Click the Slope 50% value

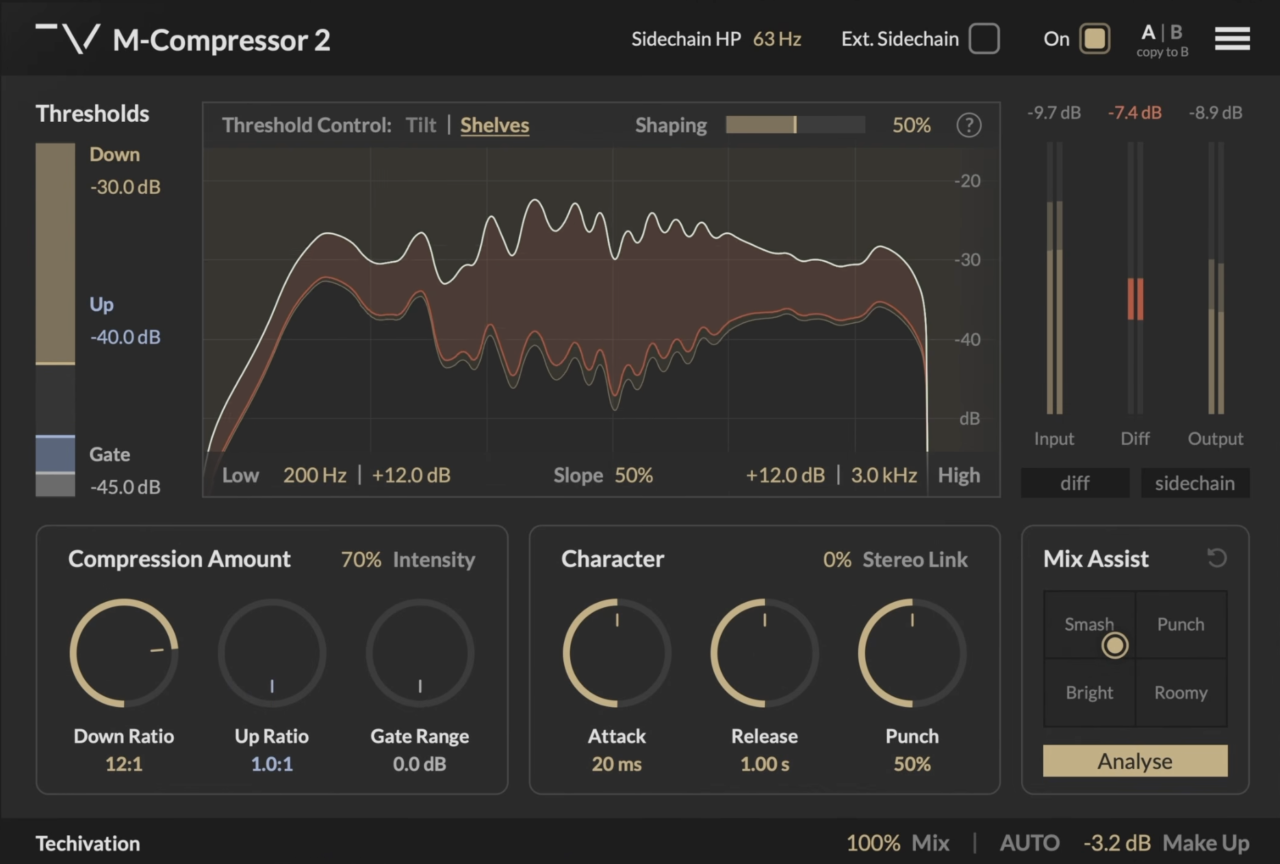tap(634, 475)
